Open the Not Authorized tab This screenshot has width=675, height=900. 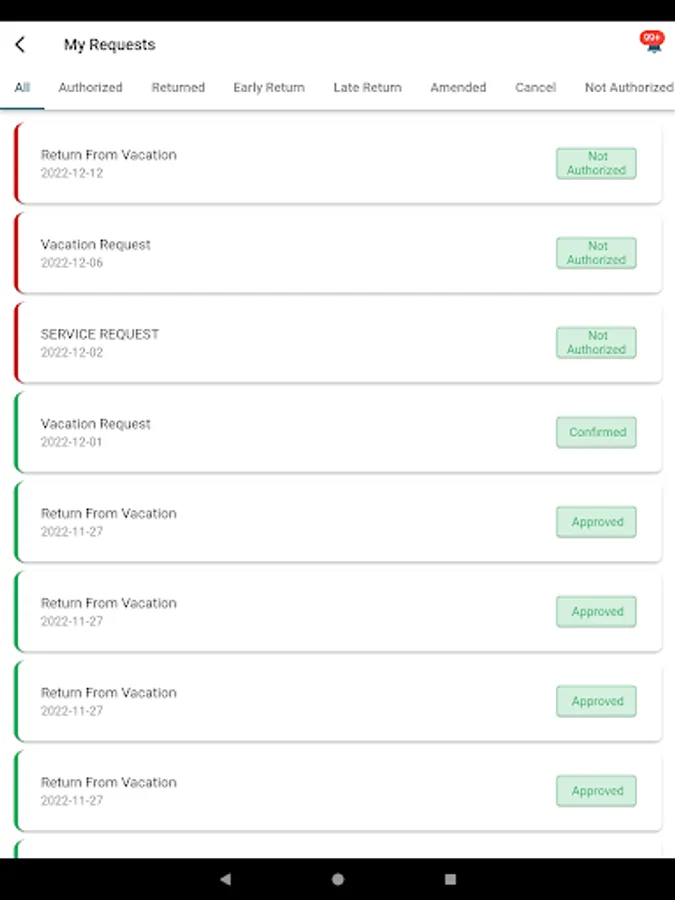(629, 87)
